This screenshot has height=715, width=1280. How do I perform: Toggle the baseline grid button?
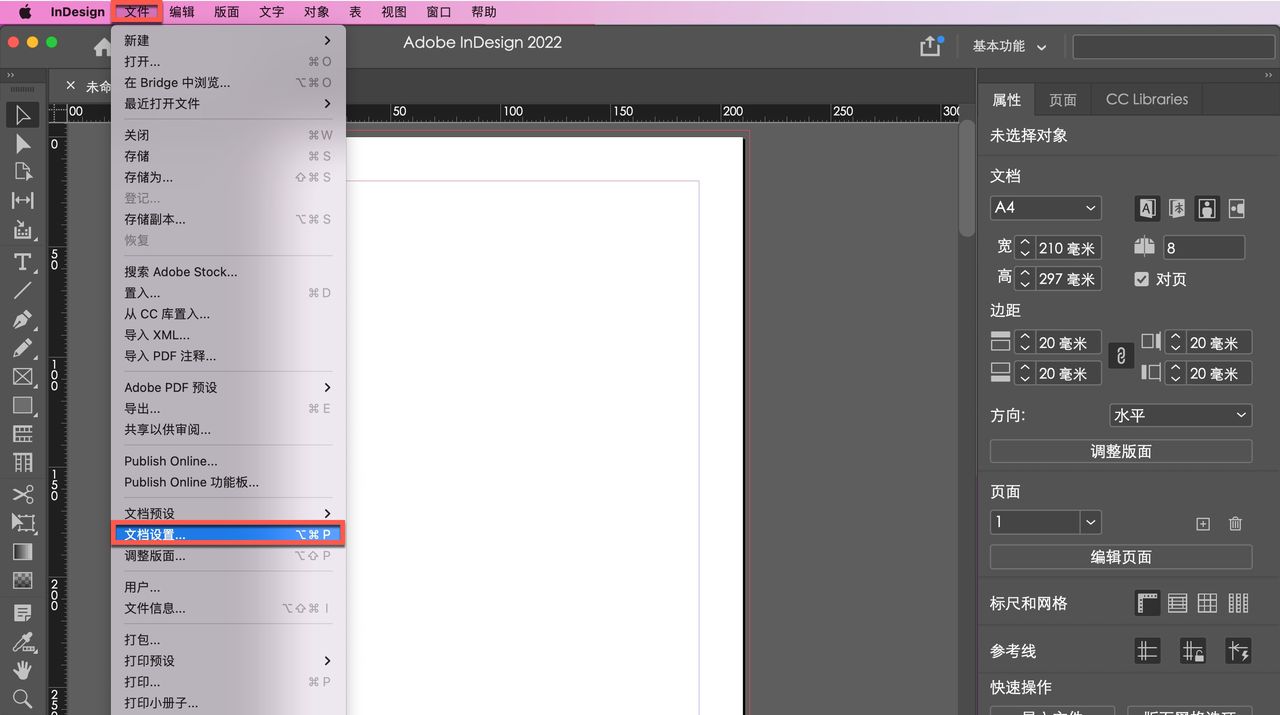click(x=1178, y=603)
